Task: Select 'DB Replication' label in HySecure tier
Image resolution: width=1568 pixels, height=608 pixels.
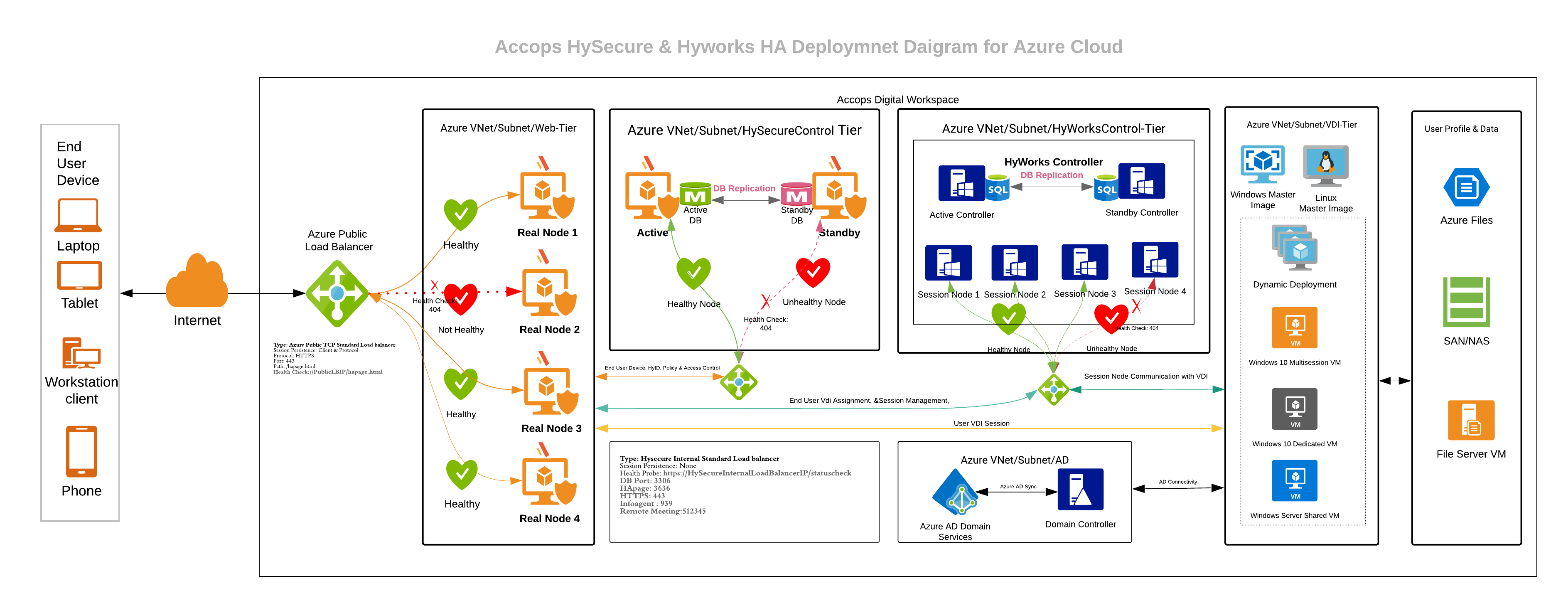Action: pos(744,188)
